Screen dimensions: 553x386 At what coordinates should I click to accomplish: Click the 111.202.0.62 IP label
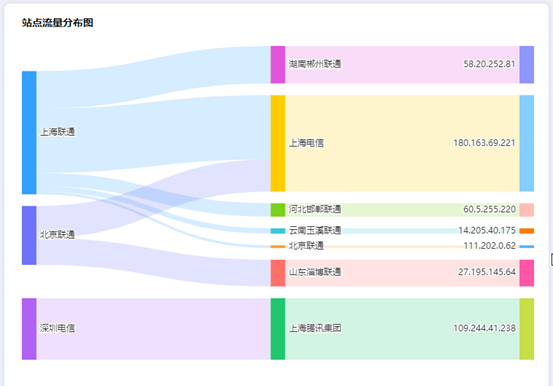(490, 246)
